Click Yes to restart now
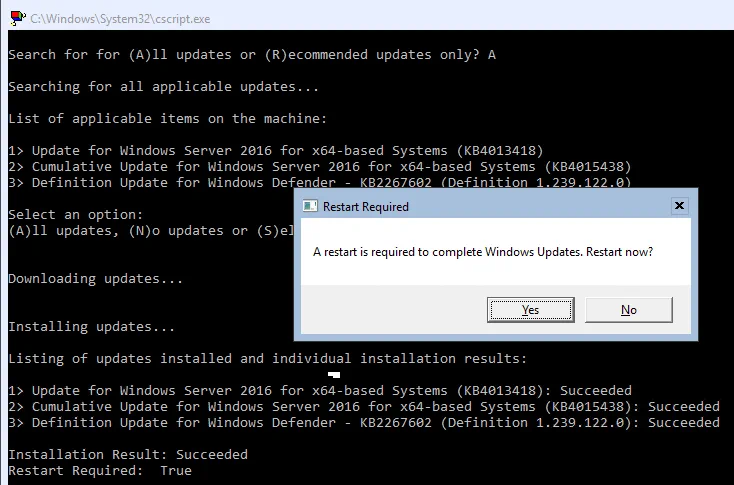The height and width of the screenshot is (485, 734). (530, 310)
